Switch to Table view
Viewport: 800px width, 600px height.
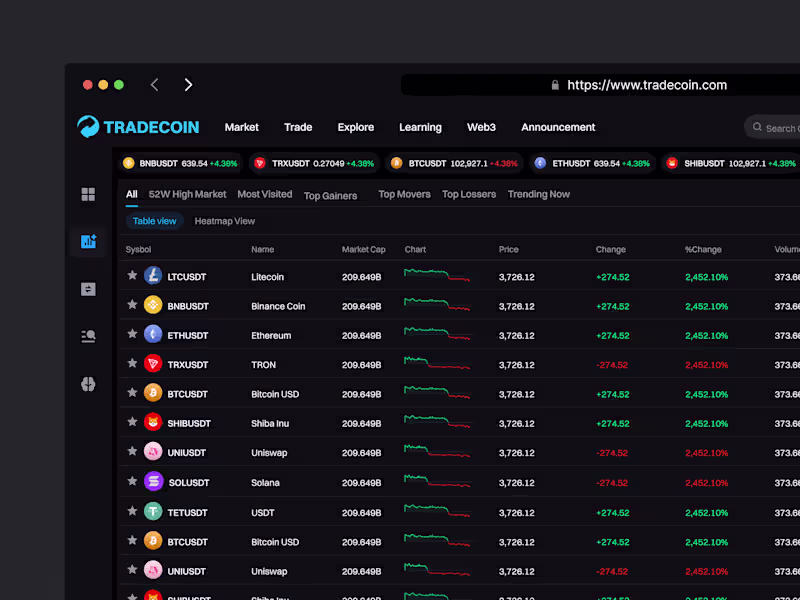(x=155, y=221)
